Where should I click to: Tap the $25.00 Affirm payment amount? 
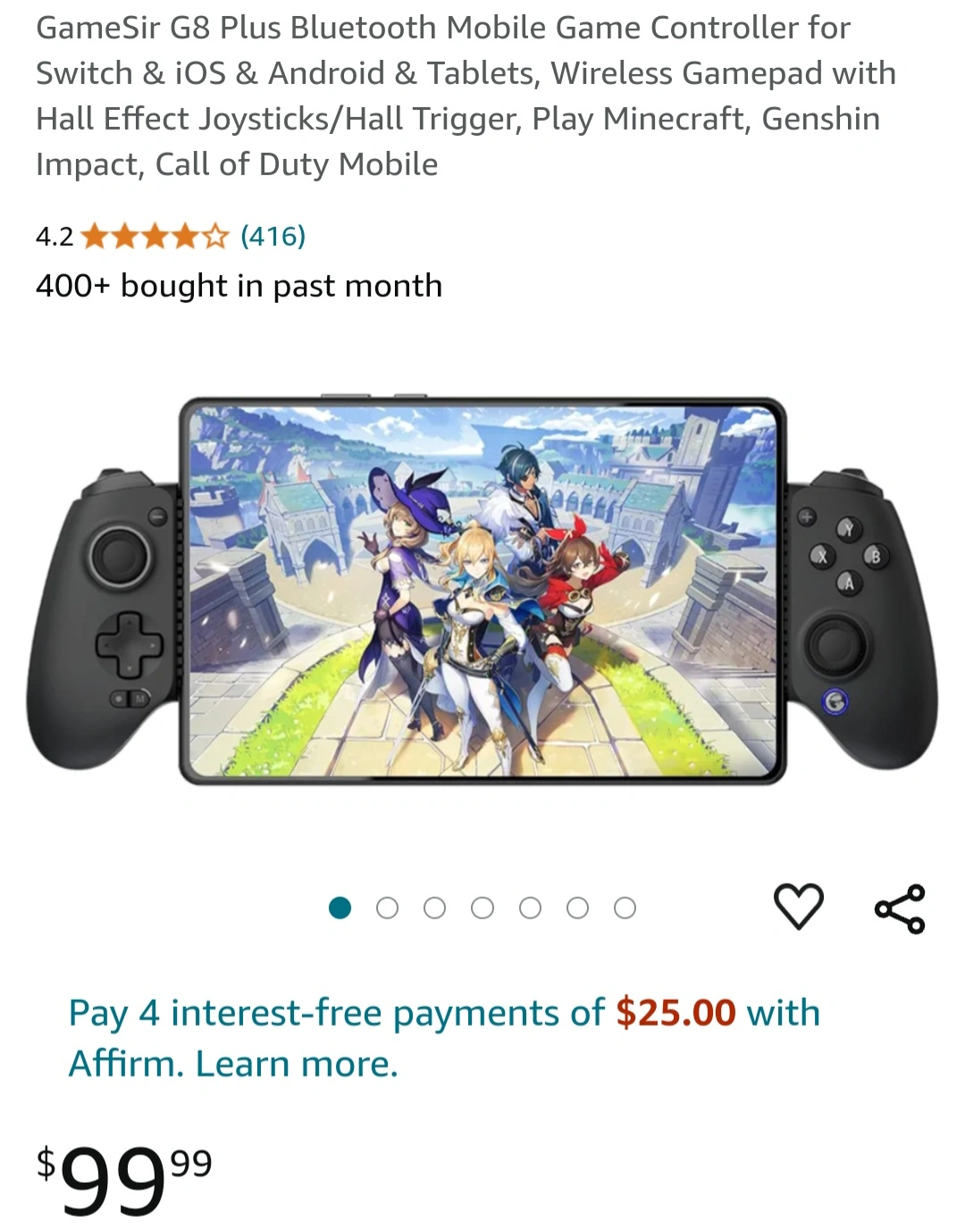pos(675,1013)
